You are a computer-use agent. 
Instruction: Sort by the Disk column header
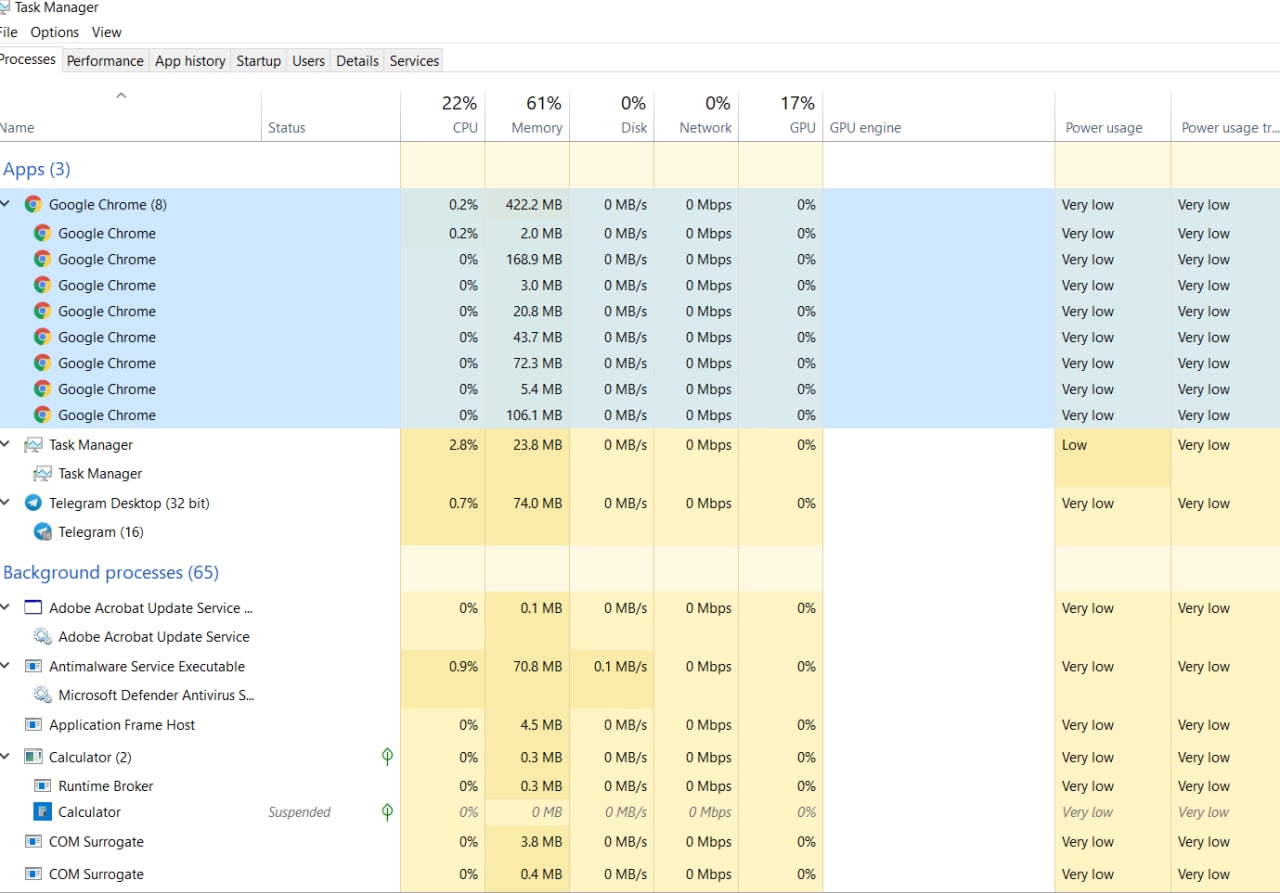pyautogui.click(x=612, y=116)
